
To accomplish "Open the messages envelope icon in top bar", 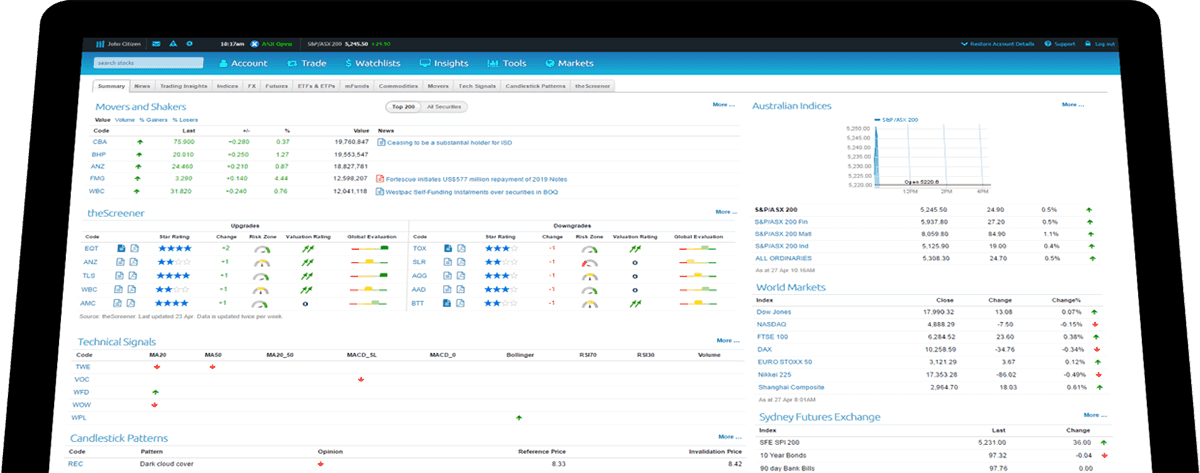I will pyautogui.click(x=155, y=44).
